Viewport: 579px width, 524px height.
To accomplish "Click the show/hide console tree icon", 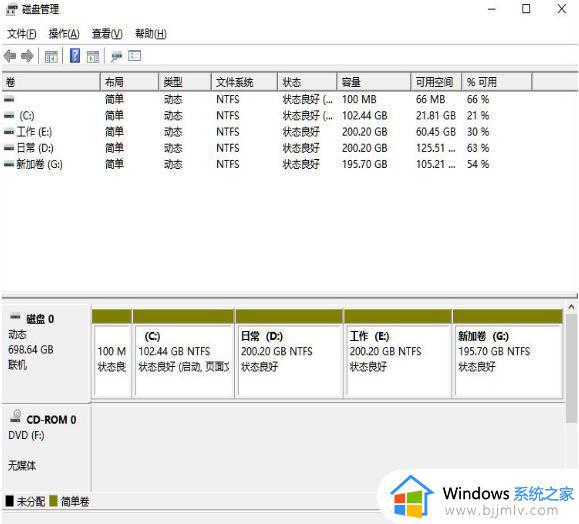I will coord(51,56).
